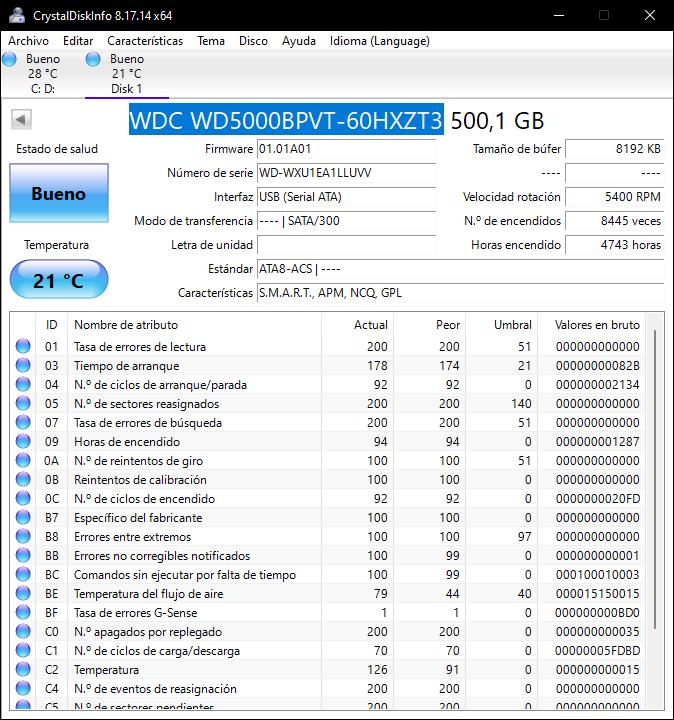Open the Disco menu
The height and width of the screenshot is (720, 674).
click(253, 41)
